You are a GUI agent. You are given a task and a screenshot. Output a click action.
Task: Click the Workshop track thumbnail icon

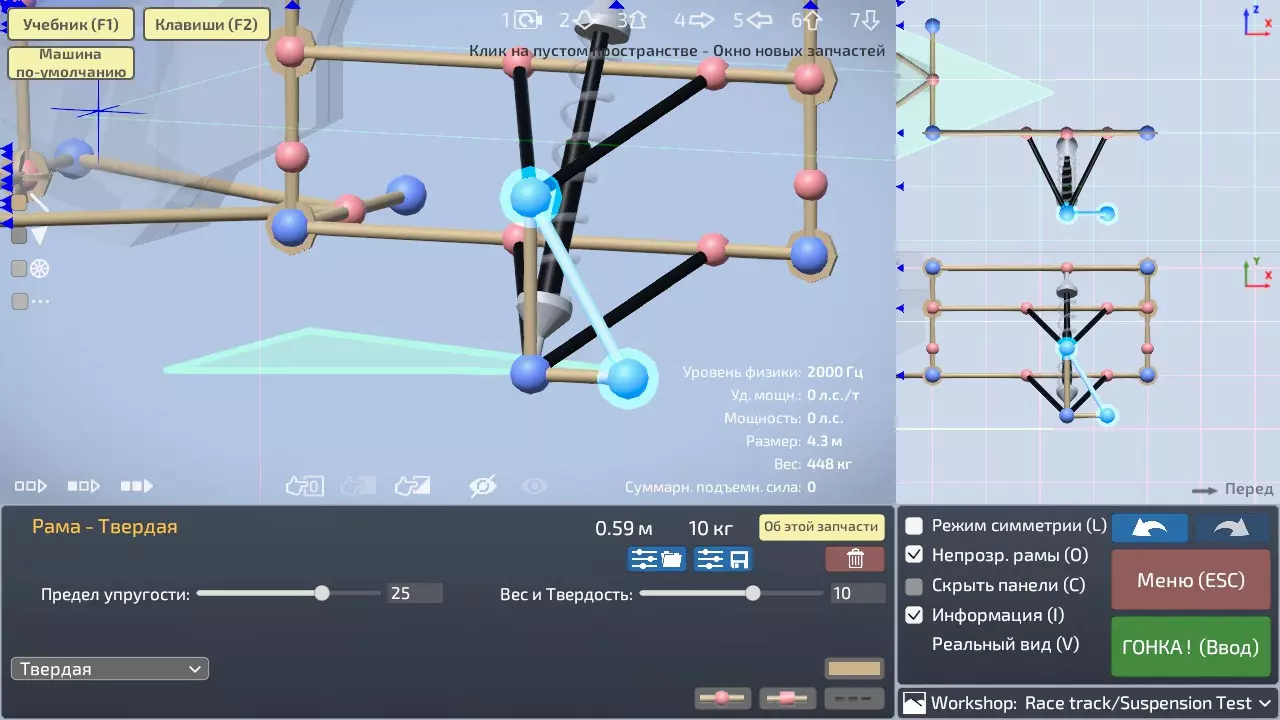pyautogui.click(x=914, y=703)
